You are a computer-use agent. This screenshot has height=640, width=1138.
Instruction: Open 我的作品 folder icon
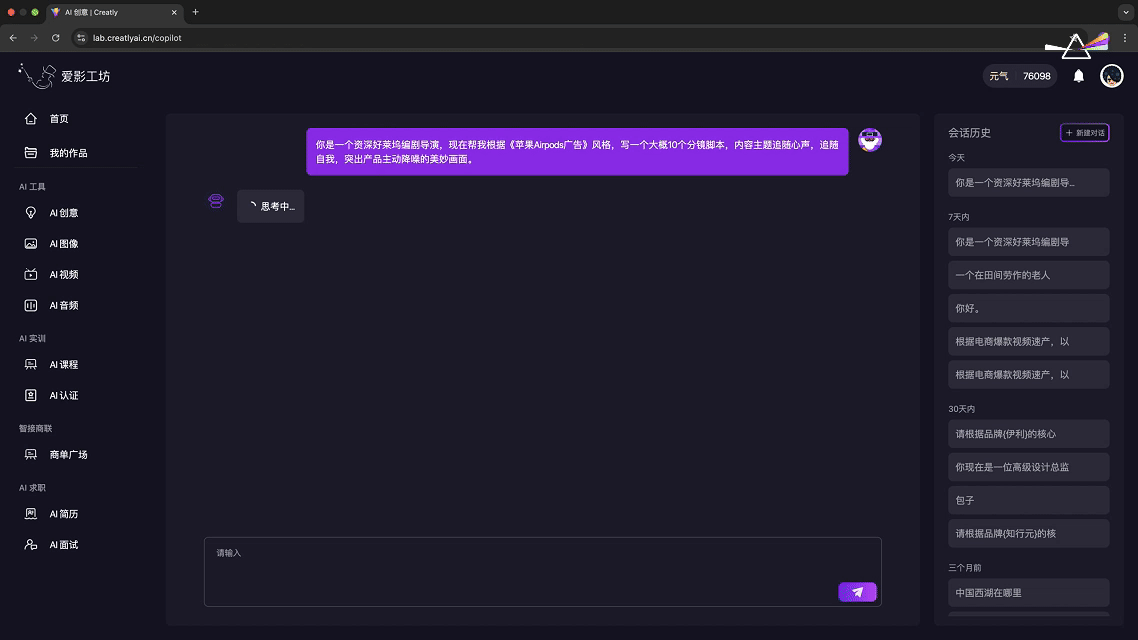point(30,152)
